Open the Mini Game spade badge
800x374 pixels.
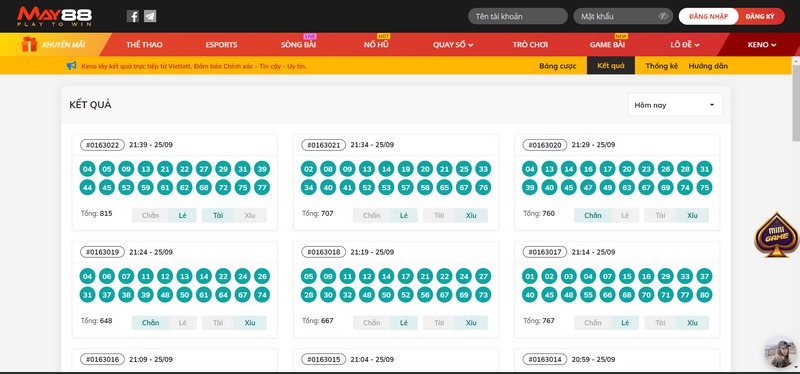[x=777, y=235]
